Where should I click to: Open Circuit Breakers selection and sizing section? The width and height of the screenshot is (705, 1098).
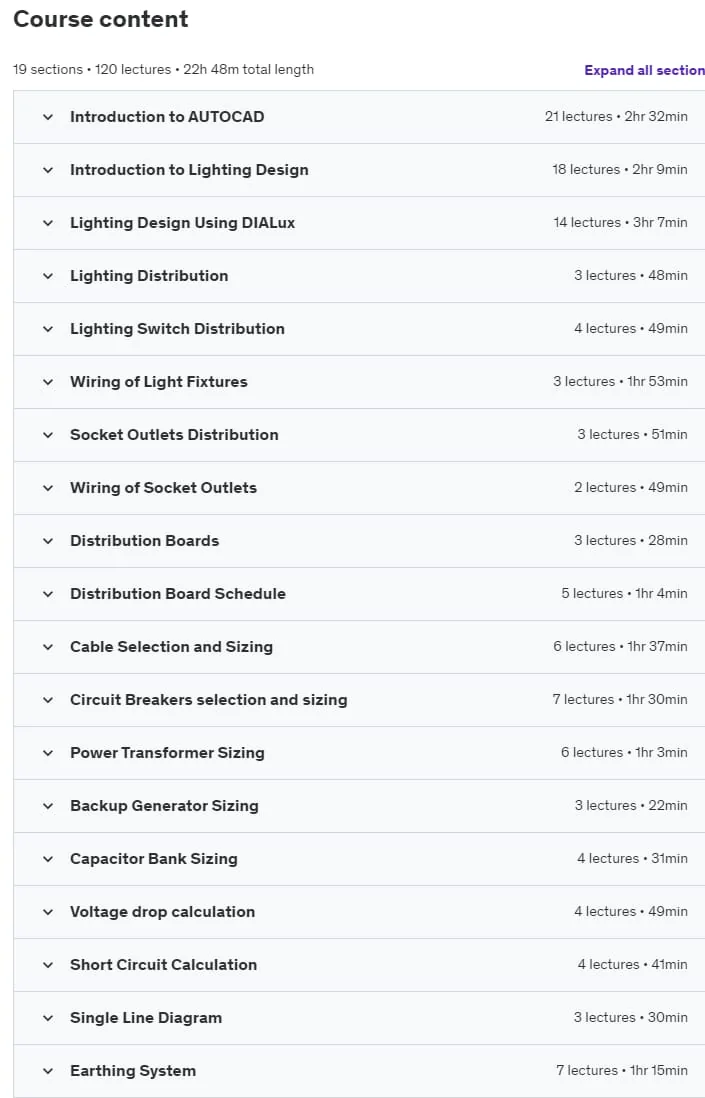359,700
